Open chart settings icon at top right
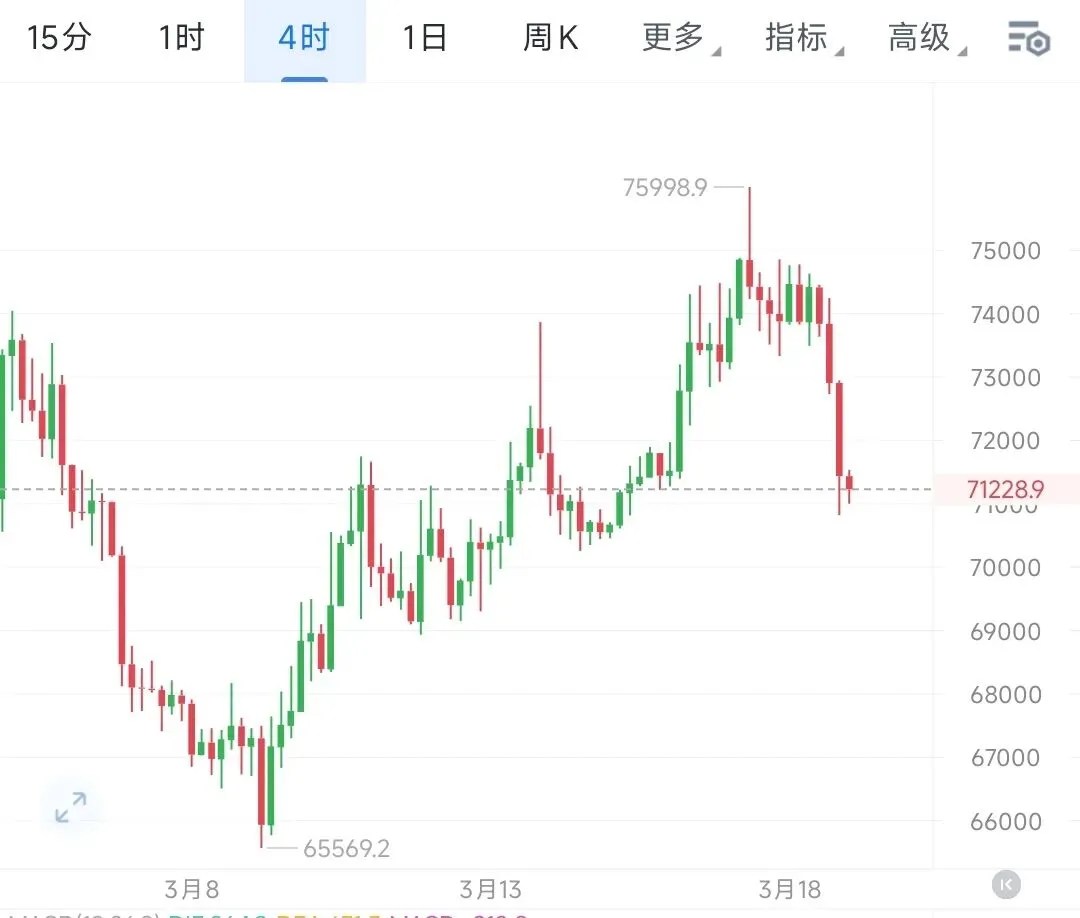This screenshot has width=1080, height=918. click(1029, 38)
